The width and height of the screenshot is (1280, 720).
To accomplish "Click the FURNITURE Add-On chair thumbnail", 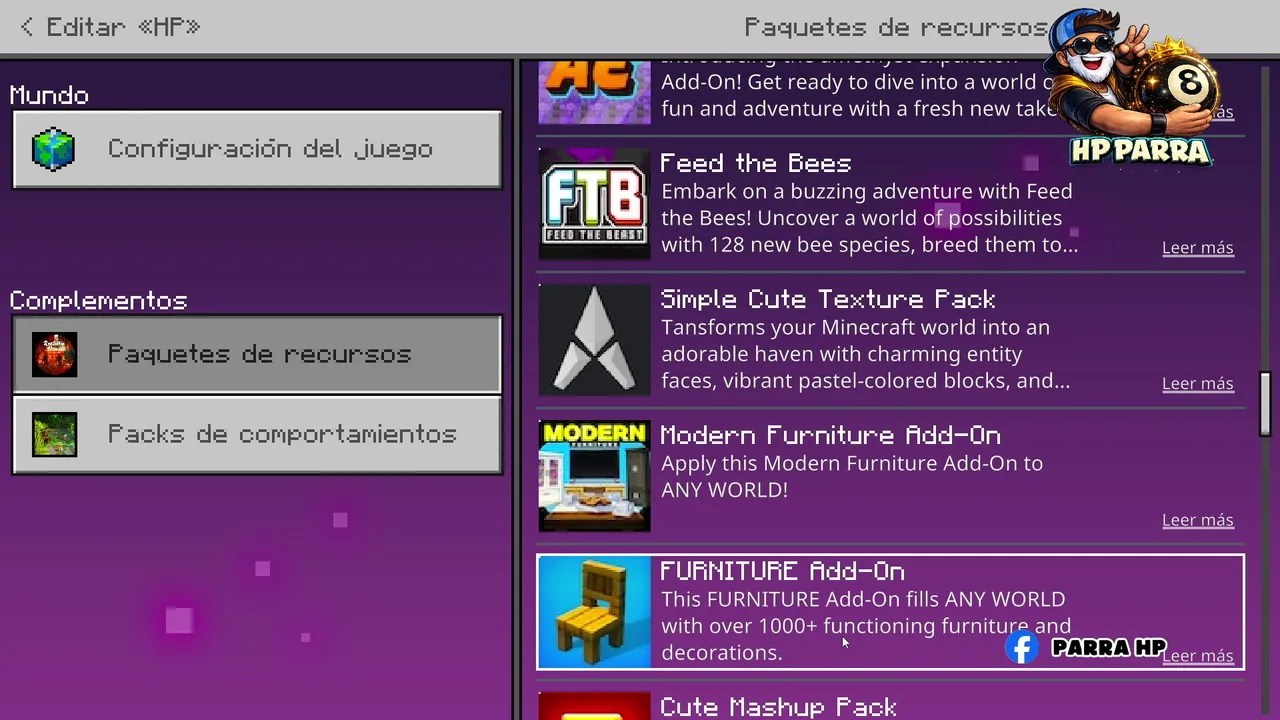I will [594, 612].
